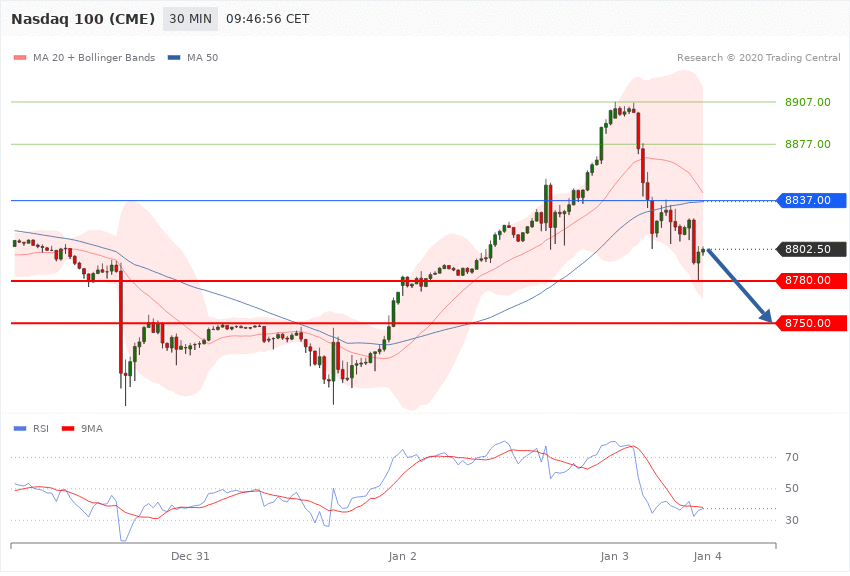Image resolution: width=850 pixels, height=576 pixels.
Task: Click the MA 50 blue legend swatch
Action: tap(174, 57)
